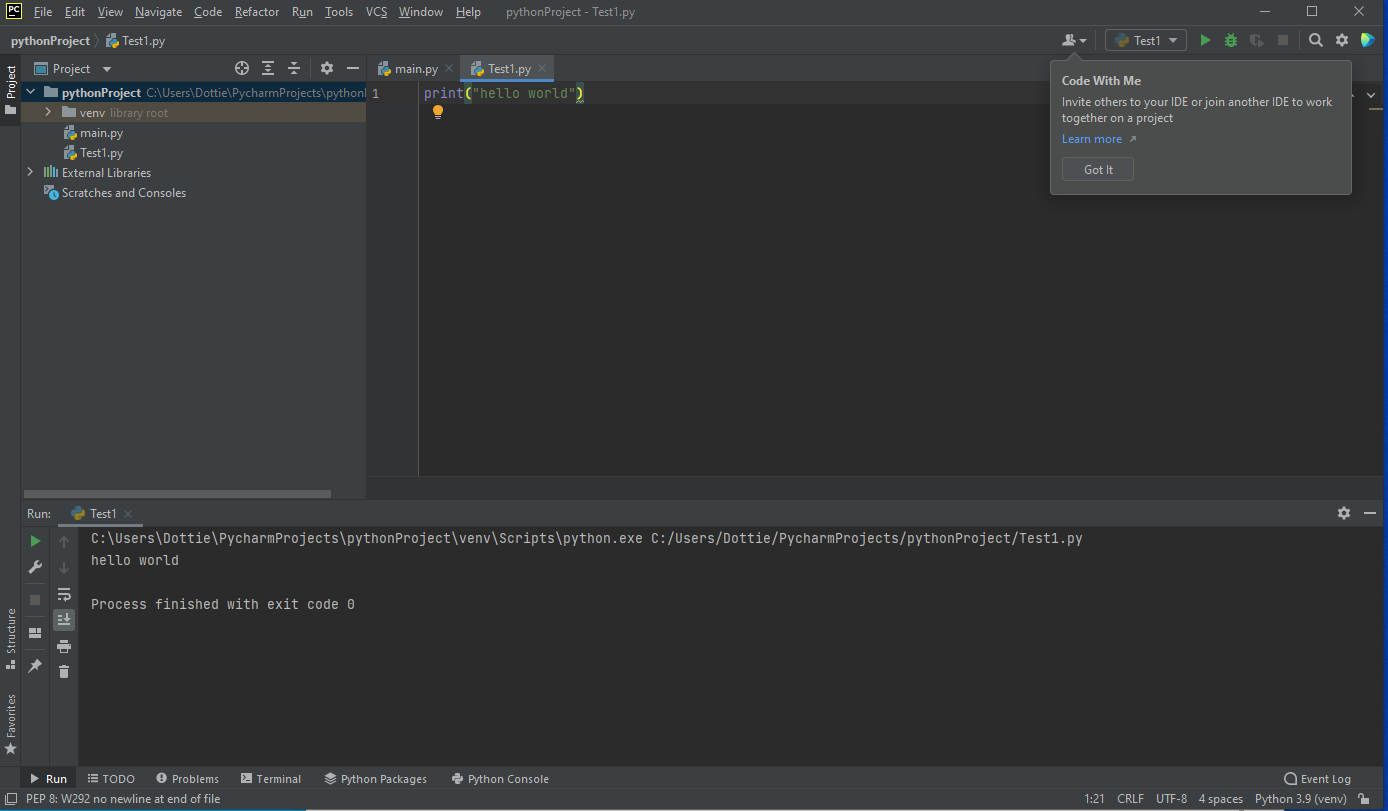Open Run panel settings gear
The width and height of the screenshot is (1388, 811).
(1344, 513)
